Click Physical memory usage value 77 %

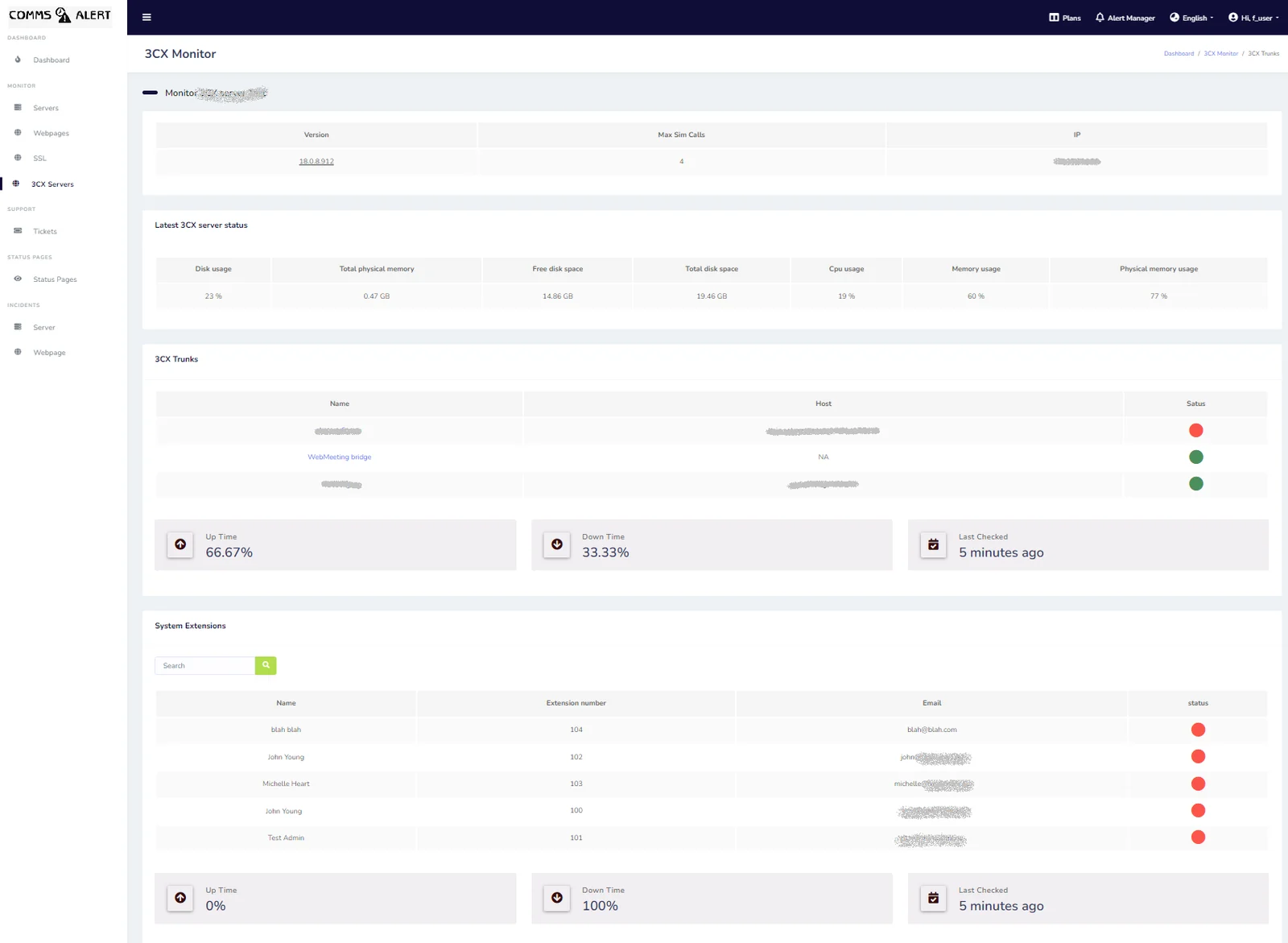pos(1159,296)
